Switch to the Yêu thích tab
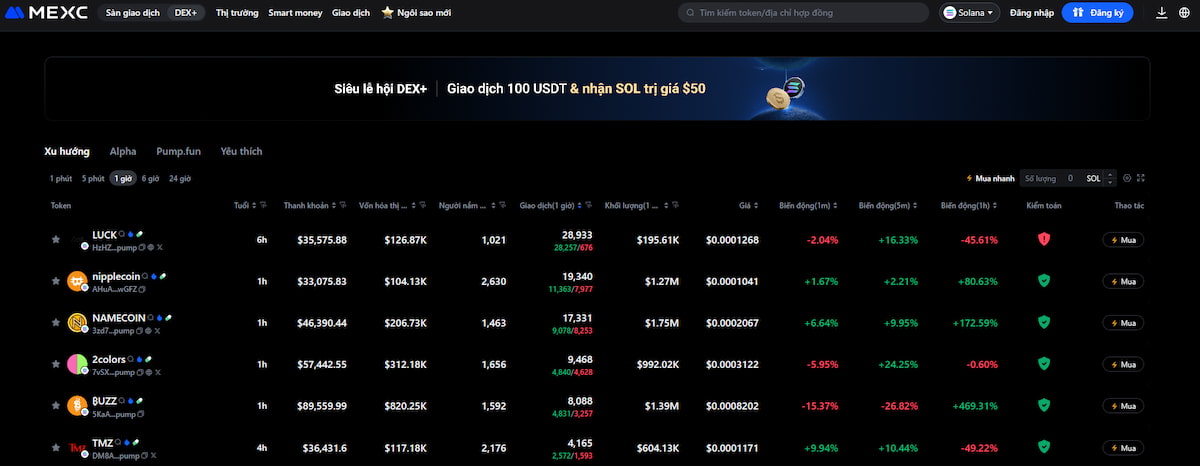Screen dimensions: 1200x466 tap(241, 151)
